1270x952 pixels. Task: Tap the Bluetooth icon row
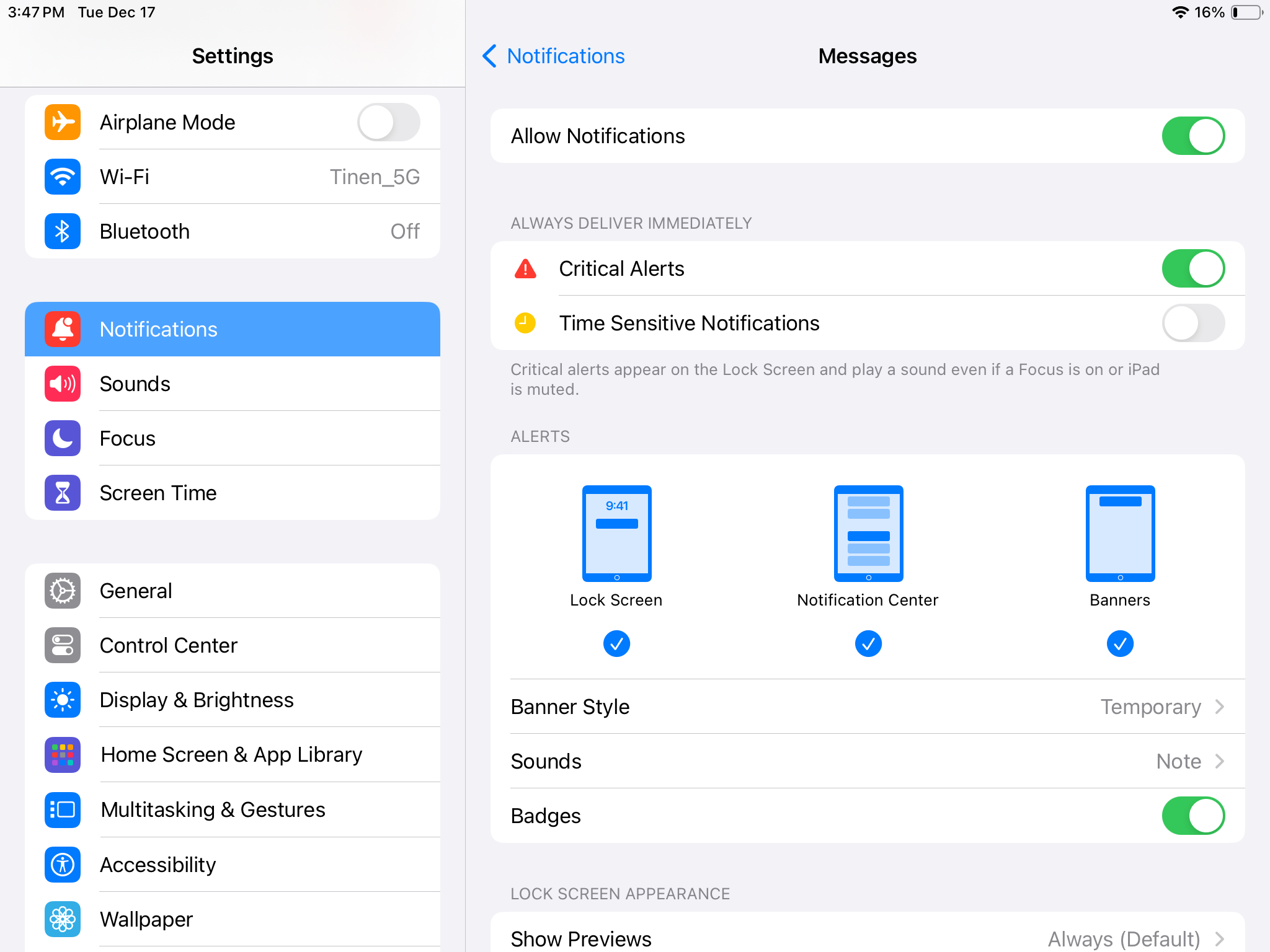pyautogui.click(x=233, y=231)
